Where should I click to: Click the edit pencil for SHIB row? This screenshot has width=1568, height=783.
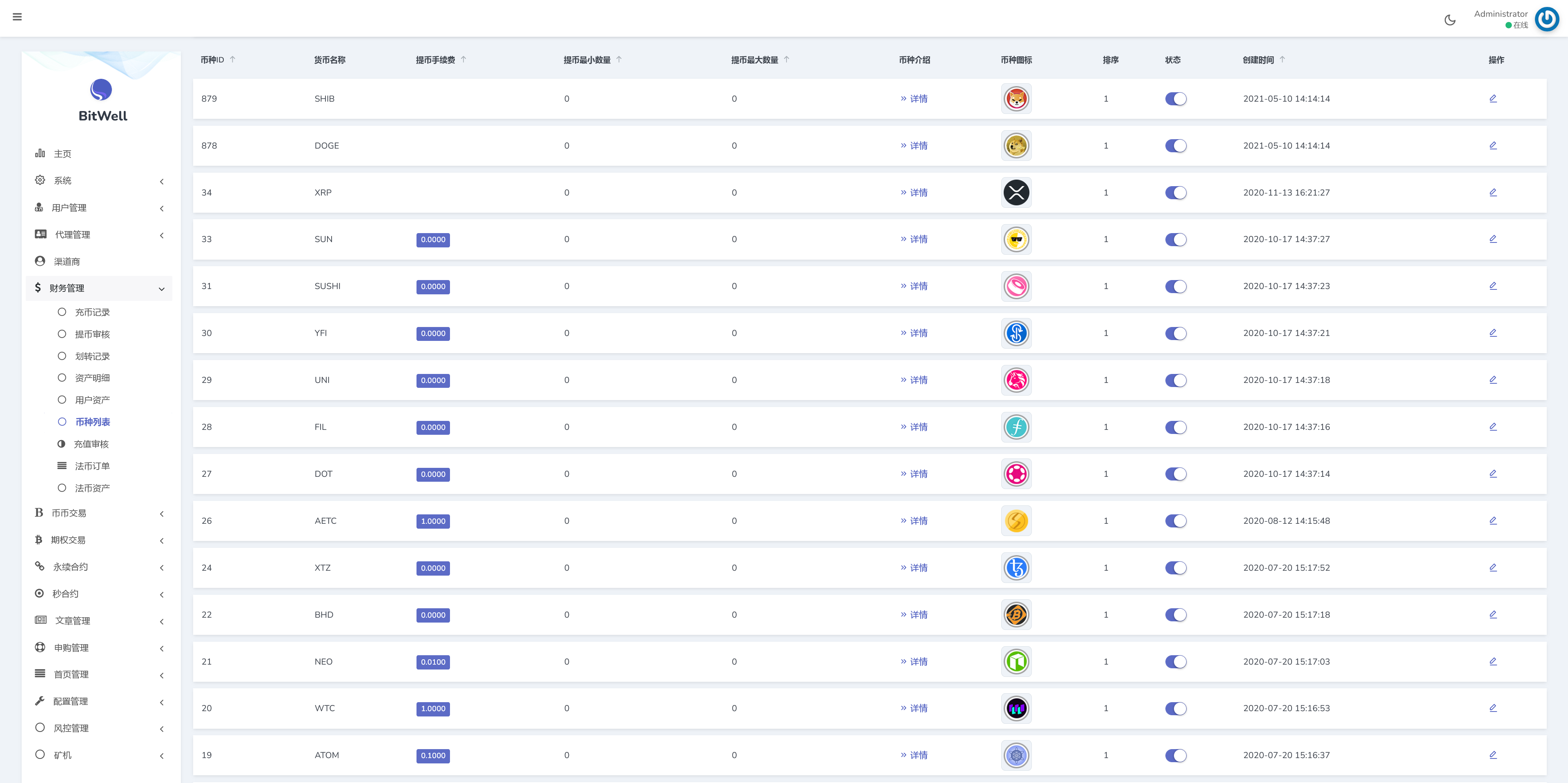1493,98
